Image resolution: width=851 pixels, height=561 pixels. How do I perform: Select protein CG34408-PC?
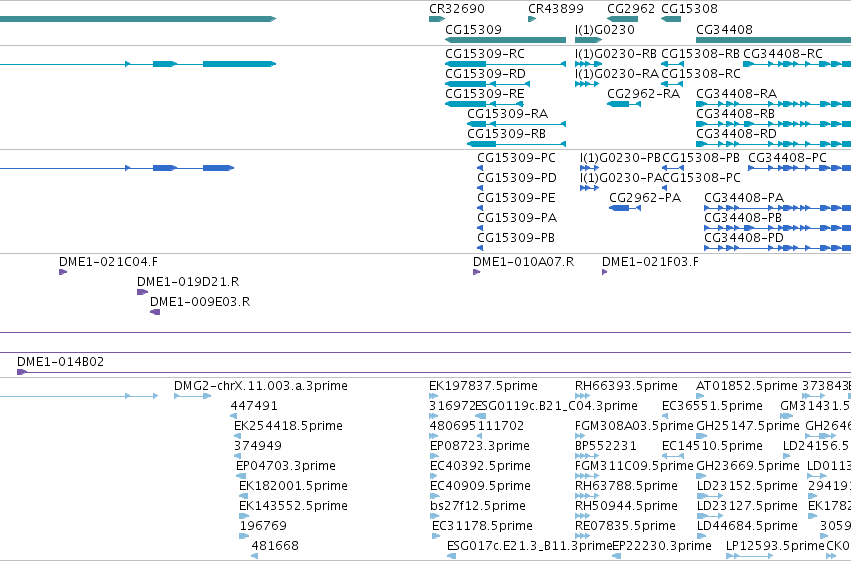pos(799,168)
